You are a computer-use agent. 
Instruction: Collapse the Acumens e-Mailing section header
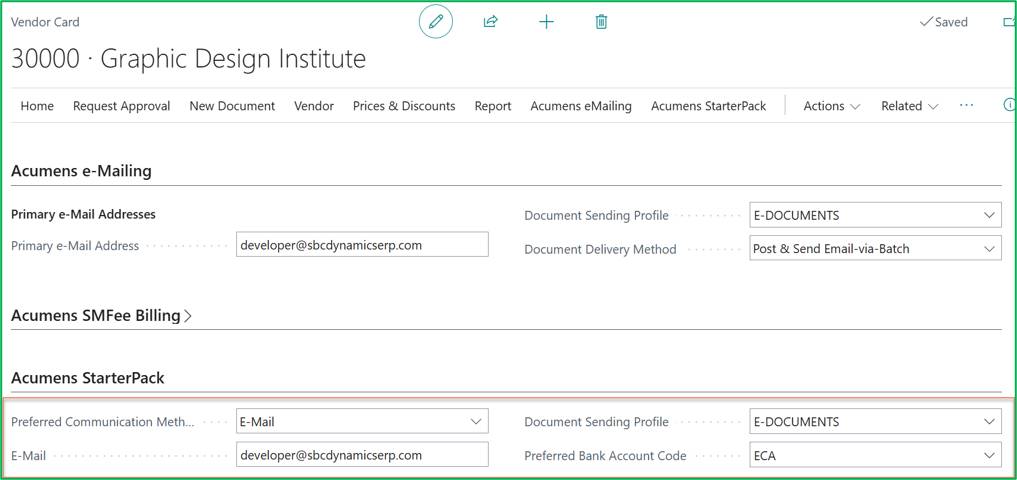[x=81, y=171]
